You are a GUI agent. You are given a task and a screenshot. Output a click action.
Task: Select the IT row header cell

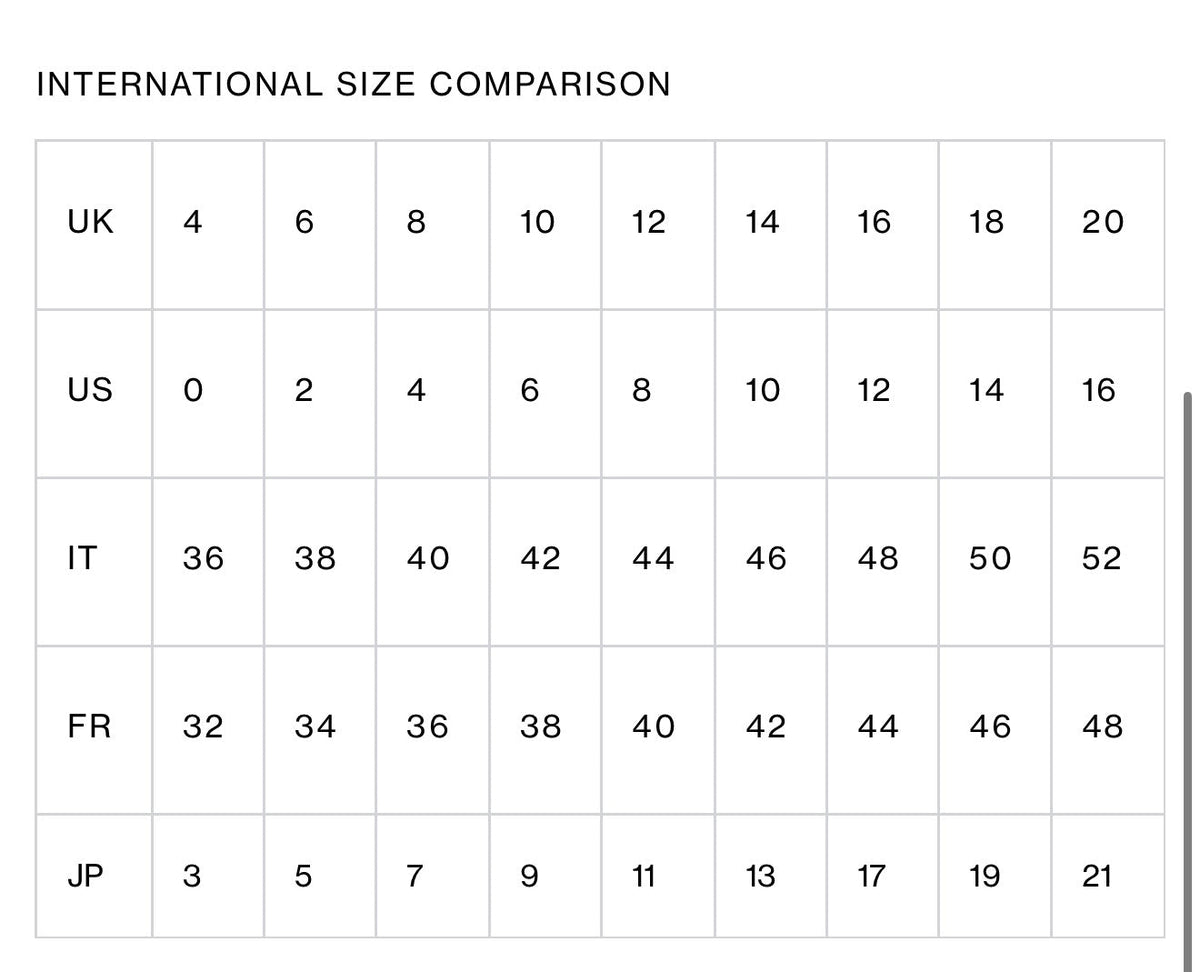[x=94, y=562]
